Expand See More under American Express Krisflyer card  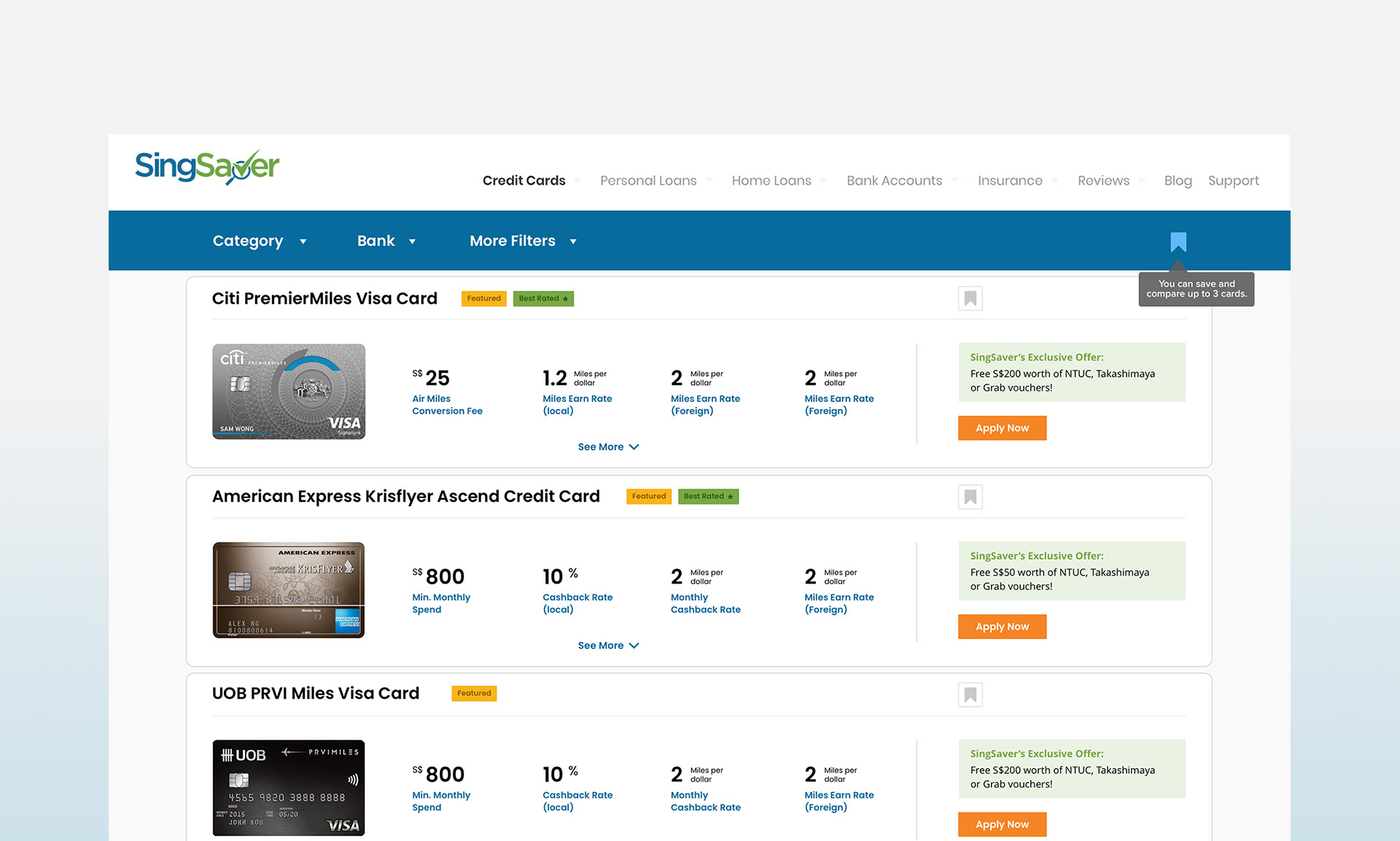(608, 645)
